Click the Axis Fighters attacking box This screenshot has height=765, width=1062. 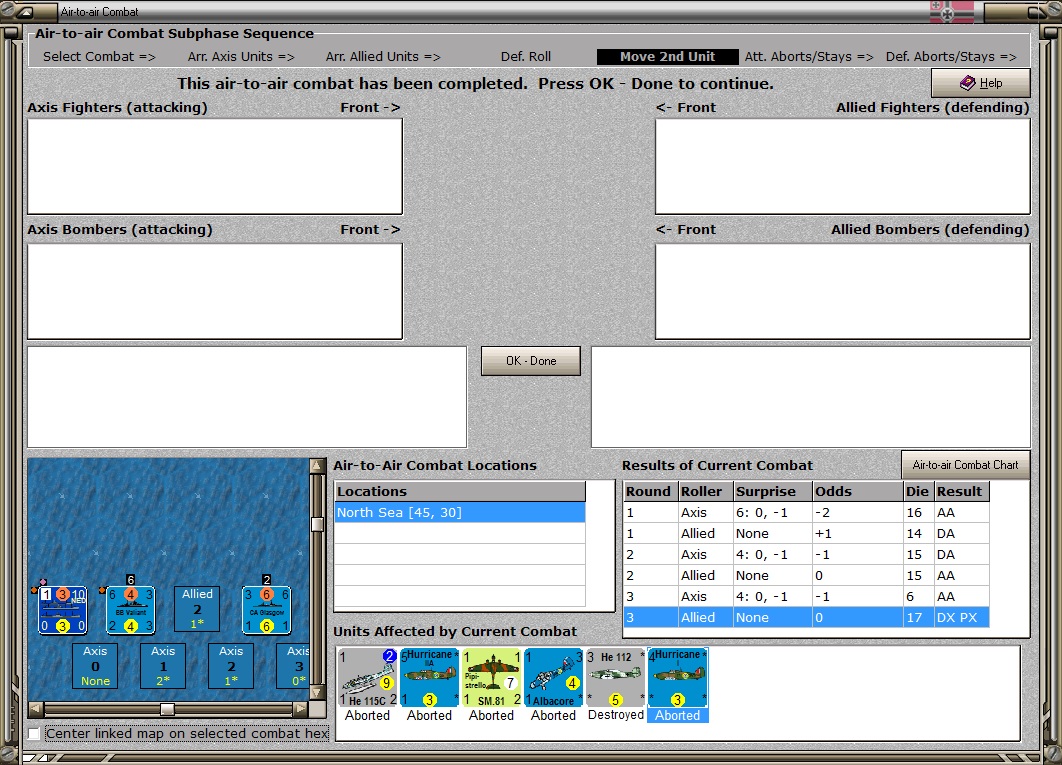point(215,167)
